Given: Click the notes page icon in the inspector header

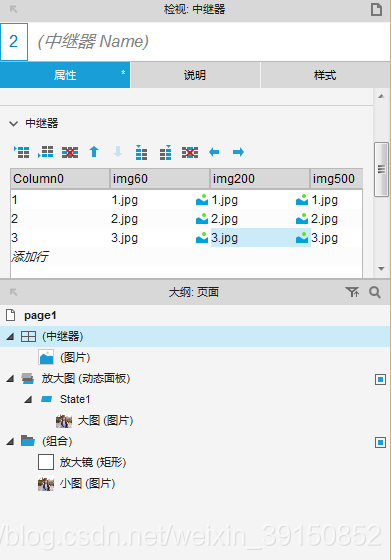Looking at the screenshot, I should 376,9.
